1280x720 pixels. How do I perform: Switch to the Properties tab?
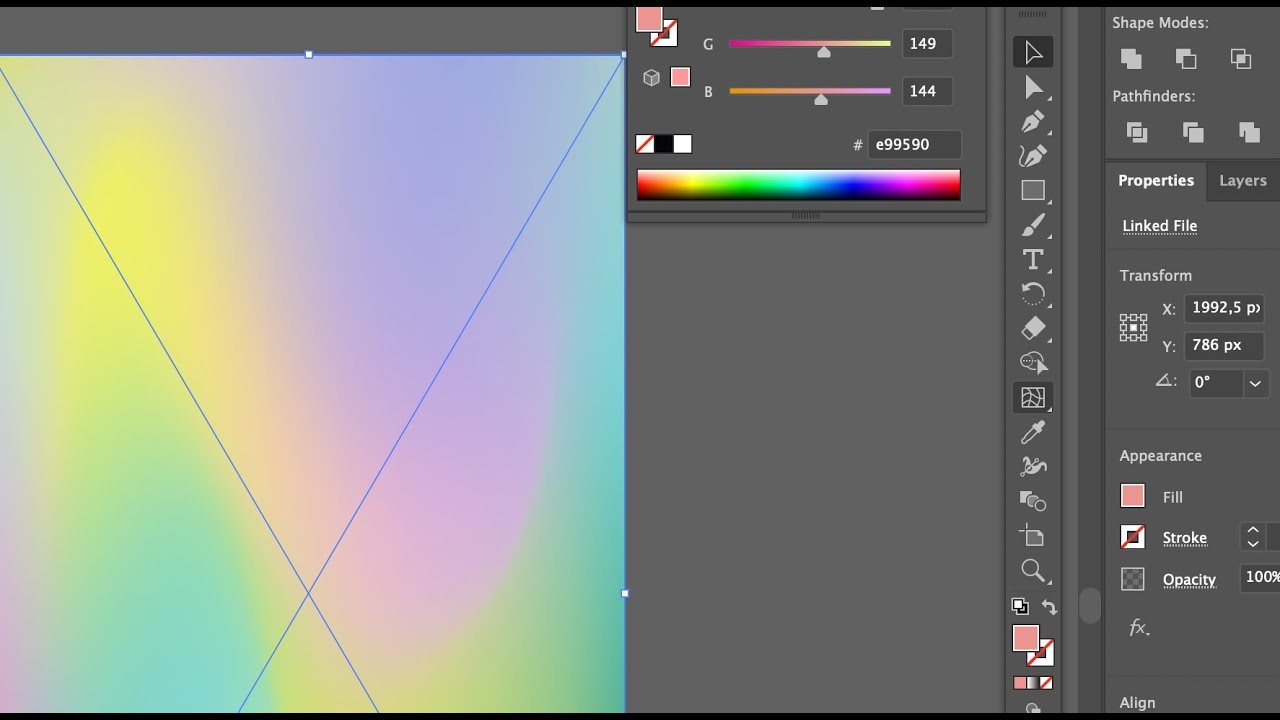(1156, 180)
